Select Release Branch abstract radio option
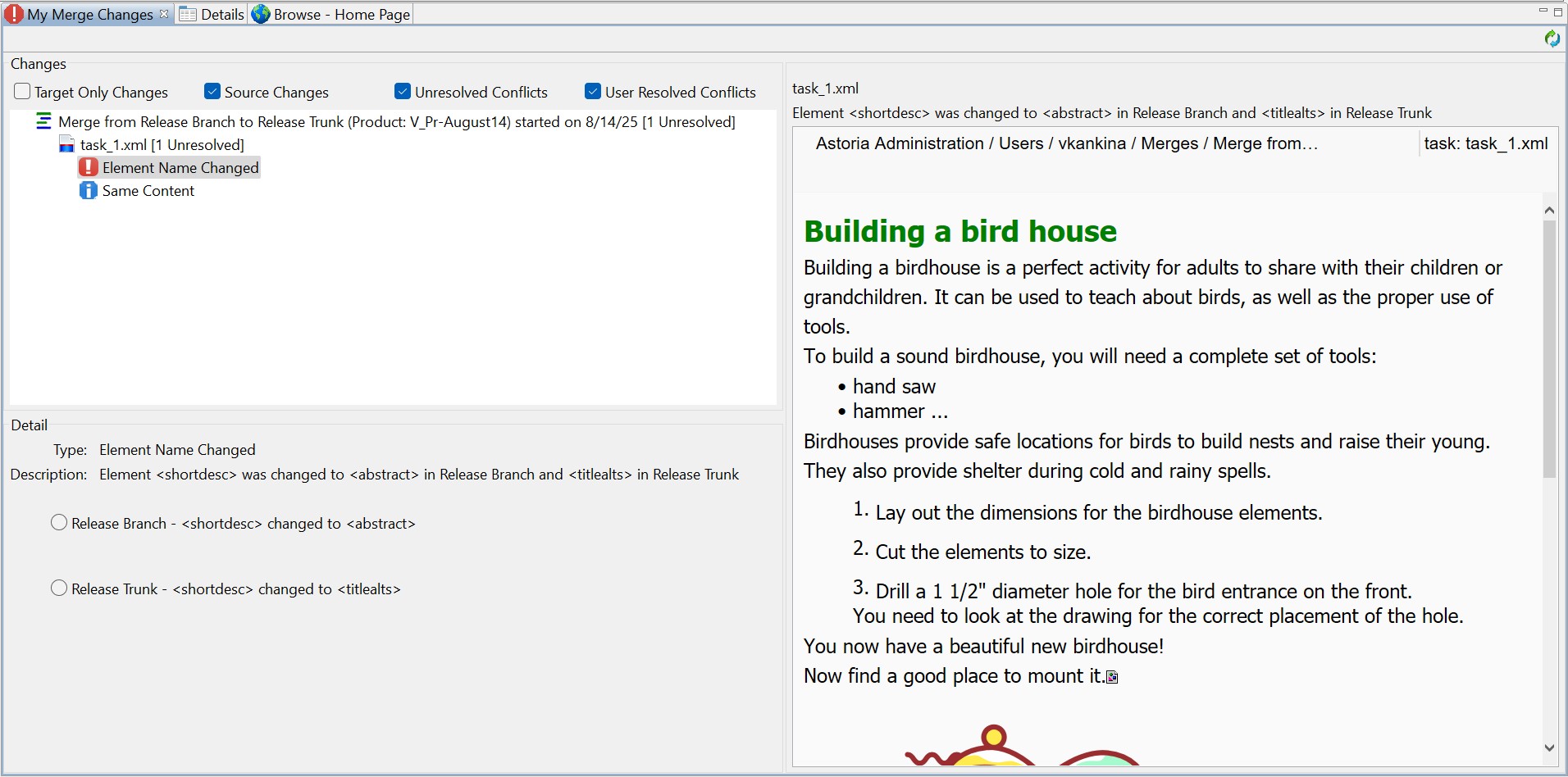The image size is (1568, 777). (59, 523)
